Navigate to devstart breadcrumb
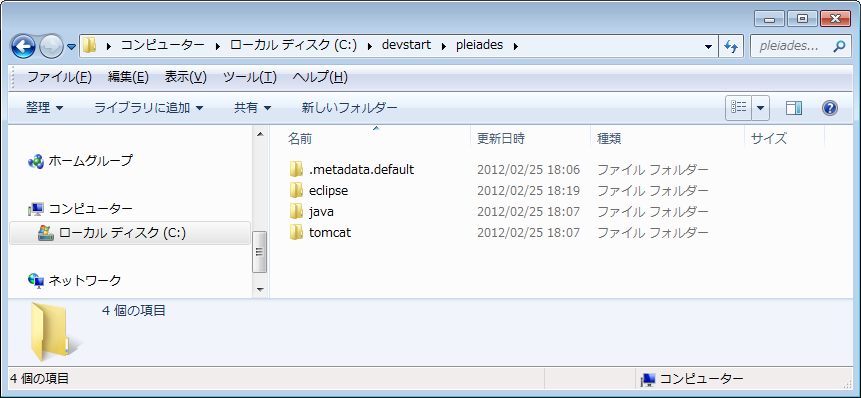Image resolution: width=861 pixels, height=398 pixels. (x=406, y=46)
